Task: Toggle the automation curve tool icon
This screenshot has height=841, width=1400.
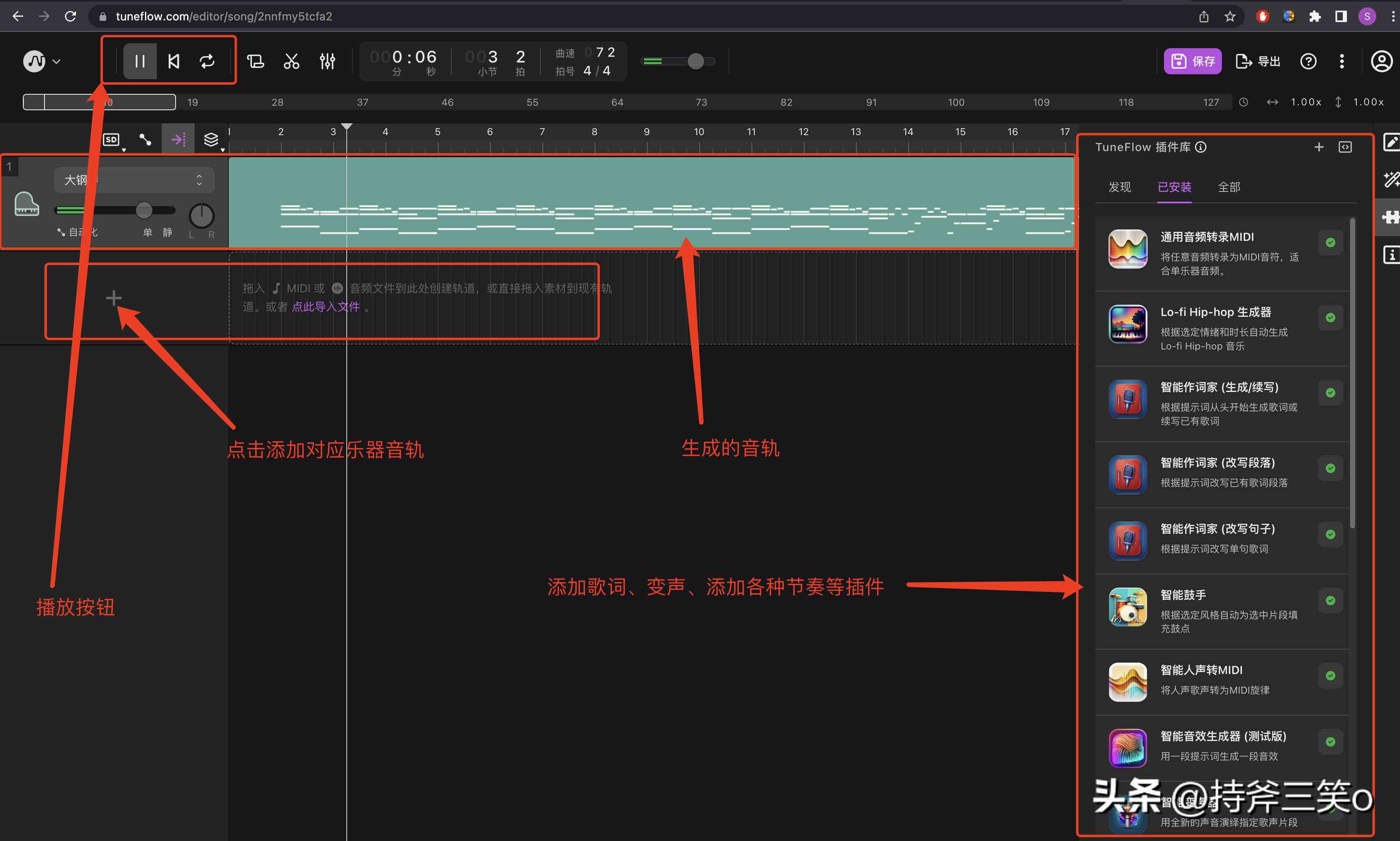Action: pos(145,139)
